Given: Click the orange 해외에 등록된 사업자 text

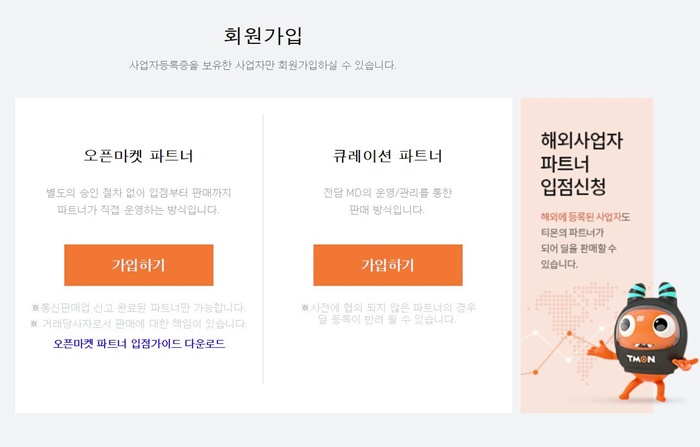Looking at the screenshot, I should coord(581,217).
